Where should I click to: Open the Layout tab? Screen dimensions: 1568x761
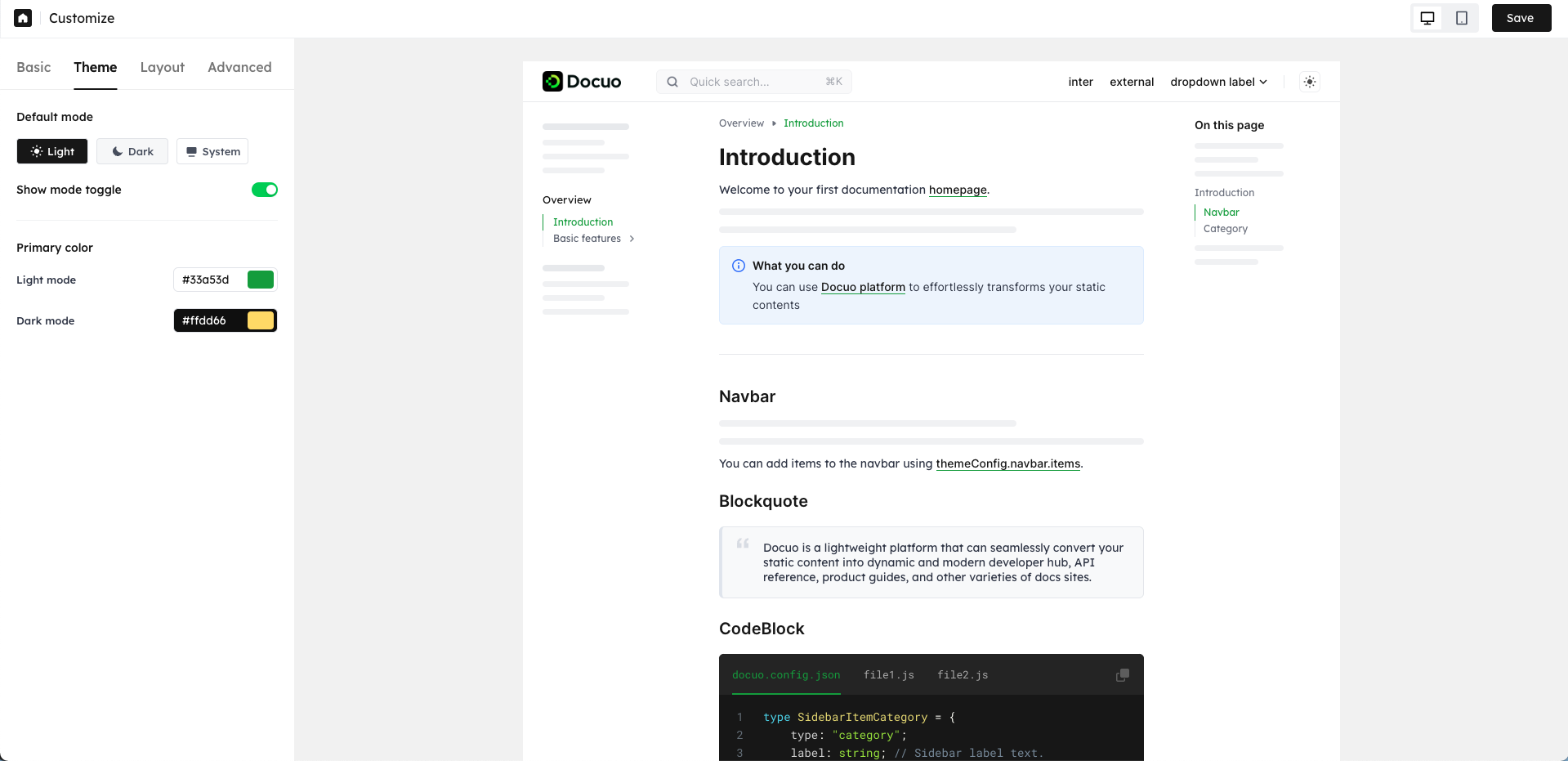[x=163, y=67]
